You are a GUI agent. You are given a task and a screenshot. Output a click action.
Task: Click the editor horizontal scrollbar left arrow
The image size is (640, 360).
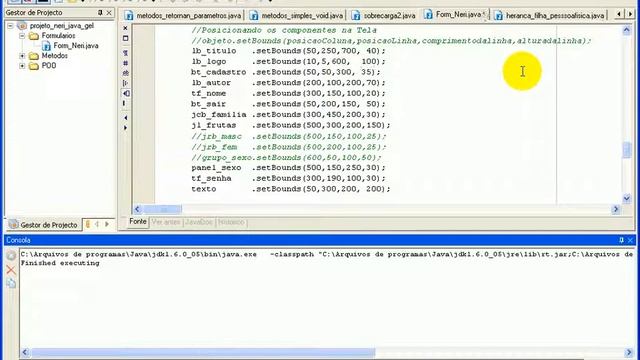137,209
